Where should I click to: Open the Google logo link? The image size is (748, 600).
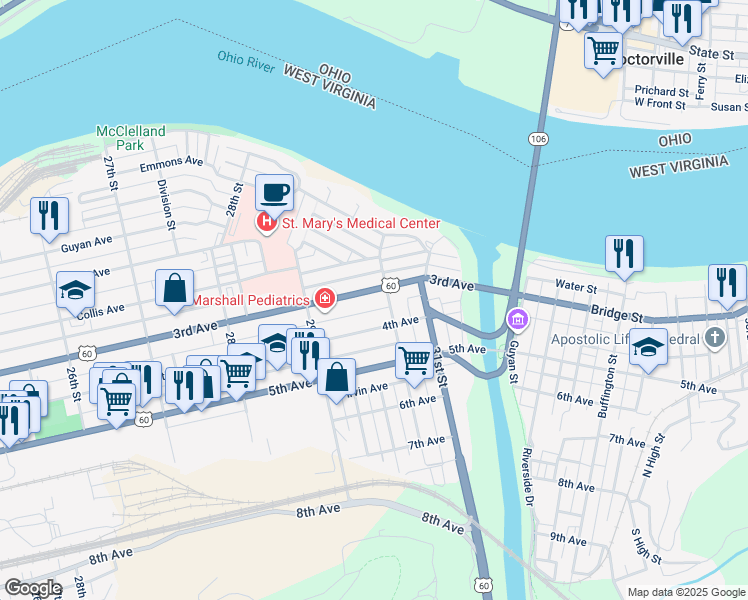(x=33, y=588)
